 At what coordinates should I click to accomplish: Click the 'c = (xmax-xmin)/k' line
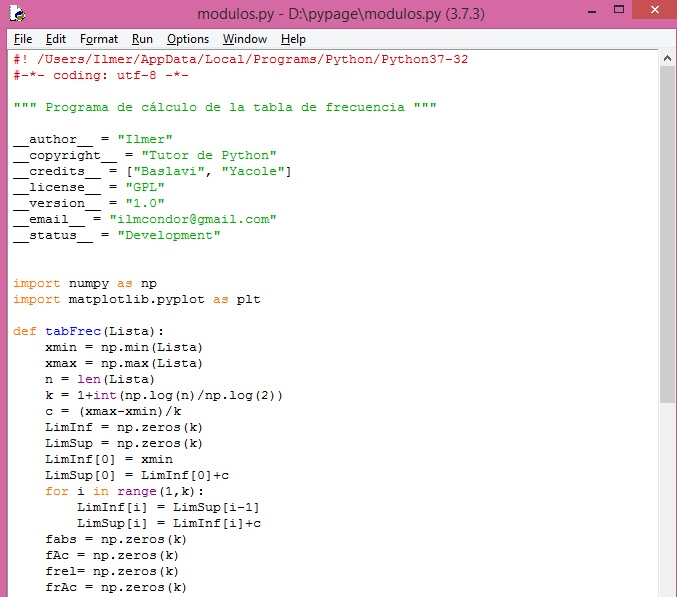point(113,411)
